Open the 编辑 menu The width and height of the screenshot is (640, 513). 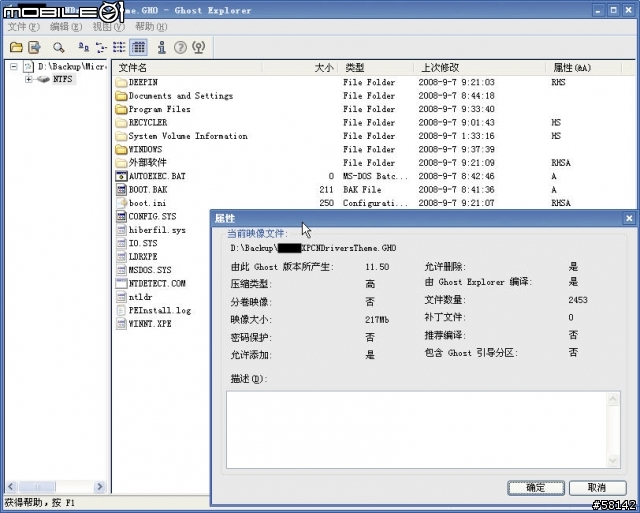(66, 27)
